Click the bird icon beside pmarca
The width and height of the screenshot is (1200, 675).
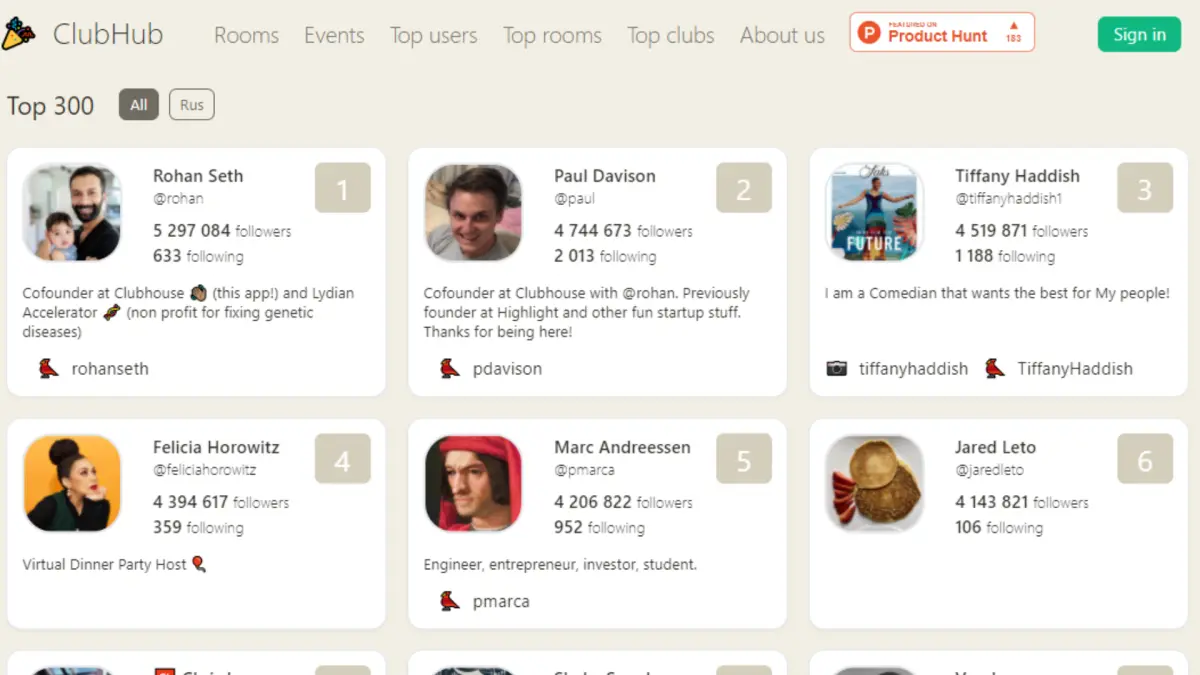[x=450, y=601]
